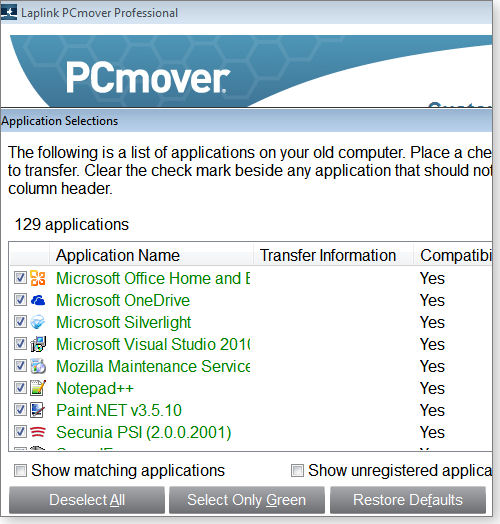500x524 pixels.
Task: Select Microsoft Visual Studio 2010 row name
Action: [x=153, y=344]
